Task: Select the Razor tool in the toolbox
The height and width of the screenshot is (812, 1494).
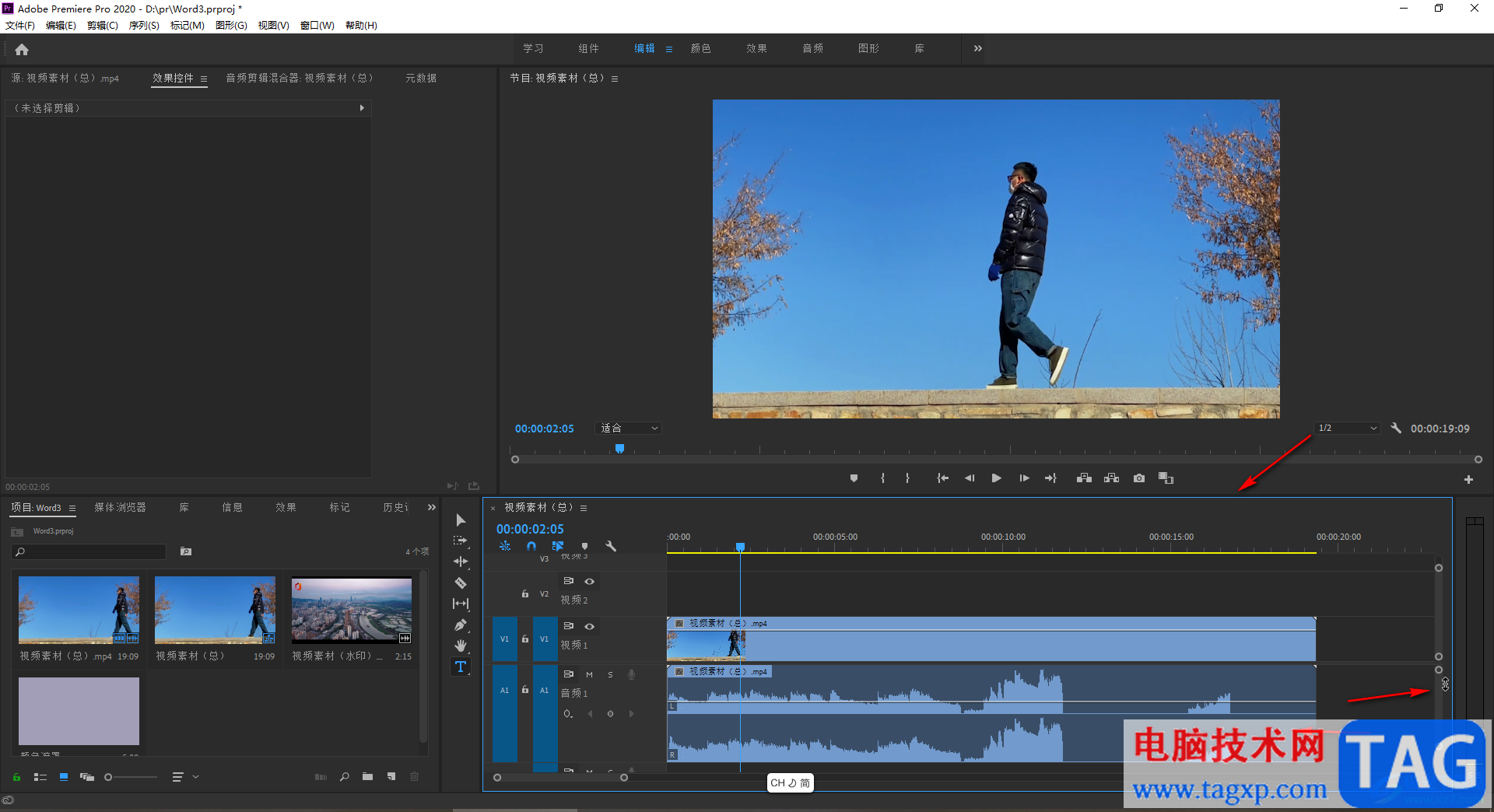Action: click(x=461, y=583)
